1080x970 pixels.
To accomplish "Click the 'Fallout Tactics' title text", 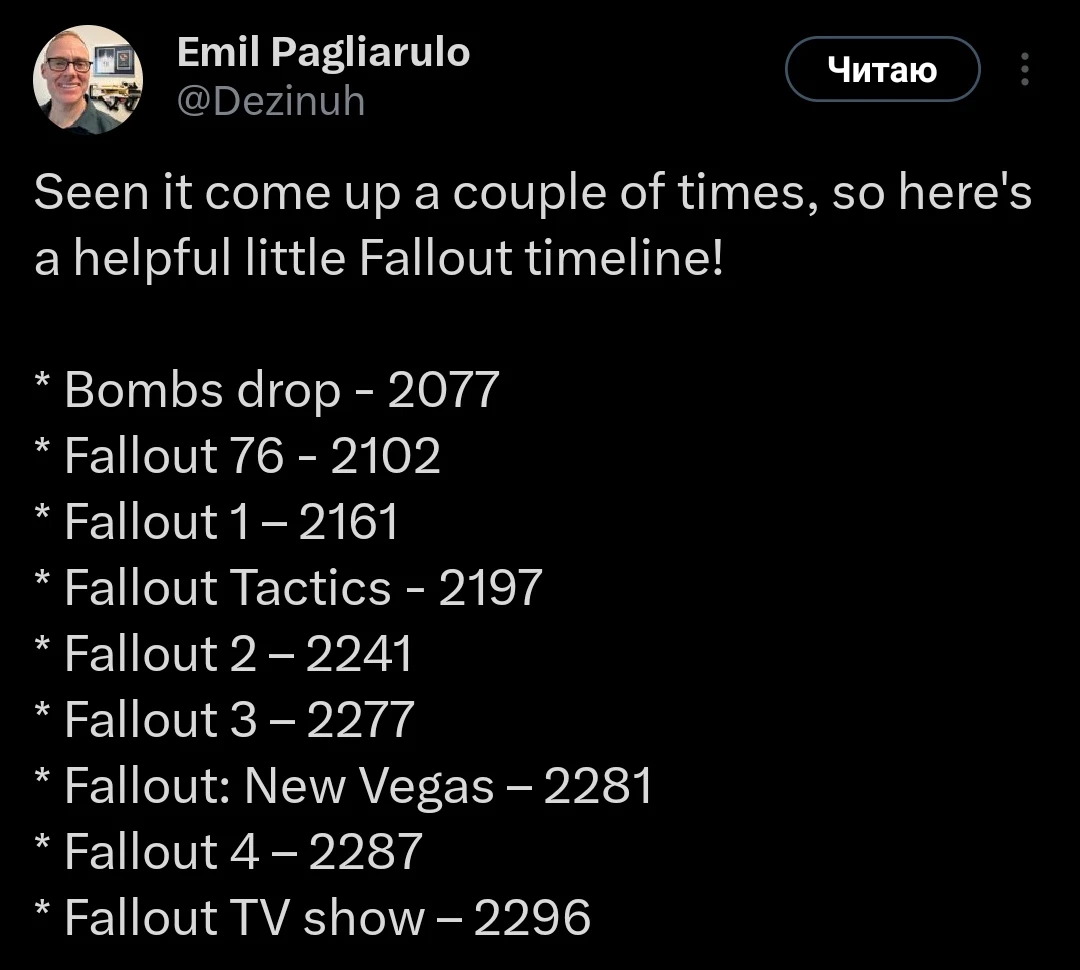I will click(x=228, y=588).
